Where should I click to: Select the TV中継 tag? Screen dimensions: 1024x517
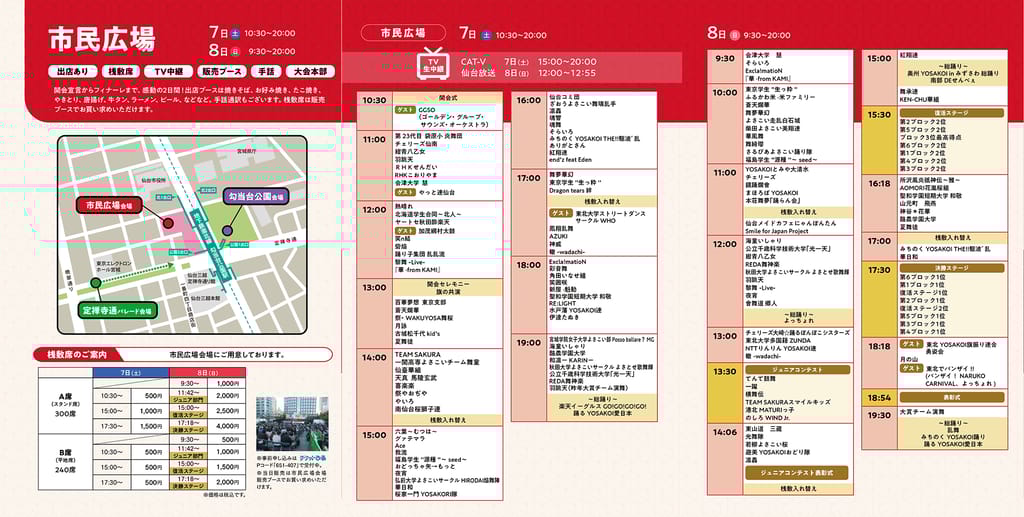pyautogui.click(x=168, y=71)
